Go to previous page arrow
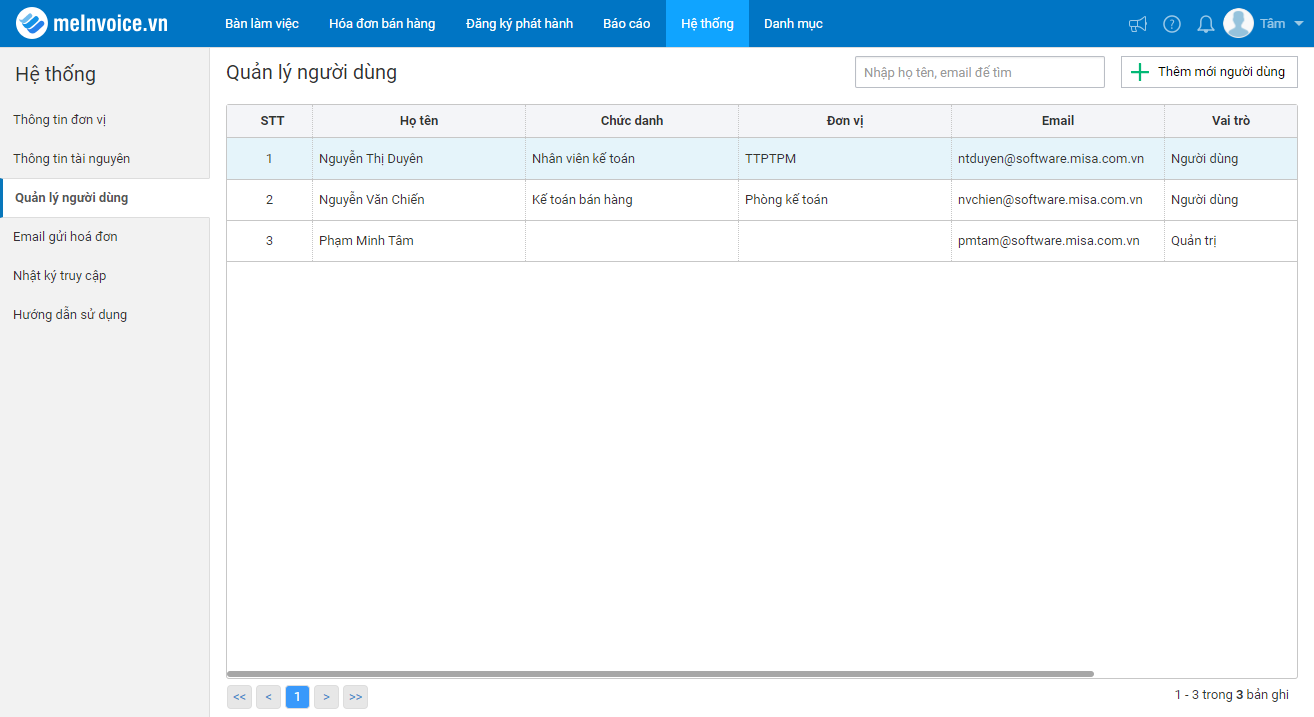The image size is (1314, 717). click(268, 697)
